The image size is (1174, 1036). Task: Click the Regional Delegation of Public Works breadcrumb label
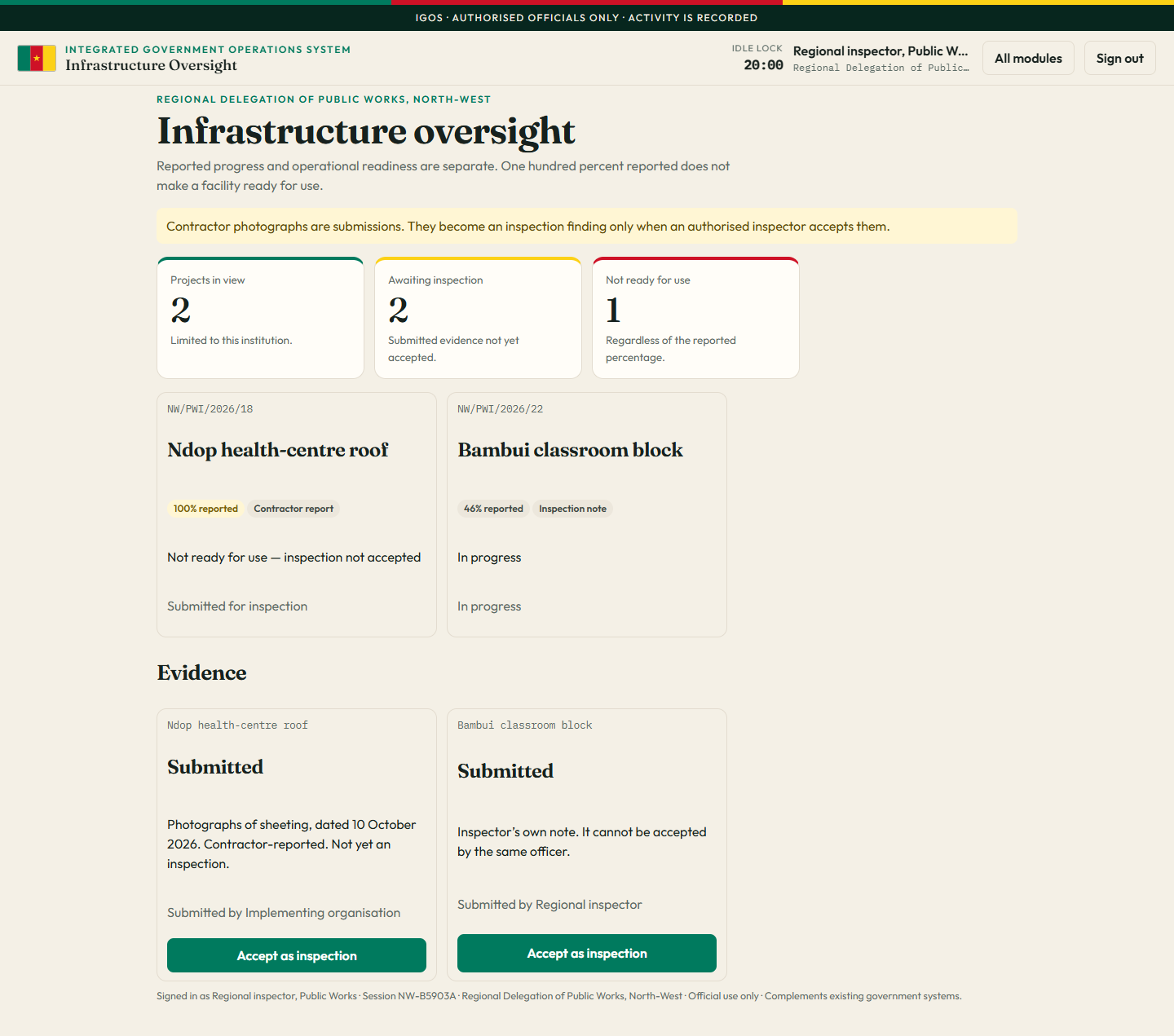324,99
